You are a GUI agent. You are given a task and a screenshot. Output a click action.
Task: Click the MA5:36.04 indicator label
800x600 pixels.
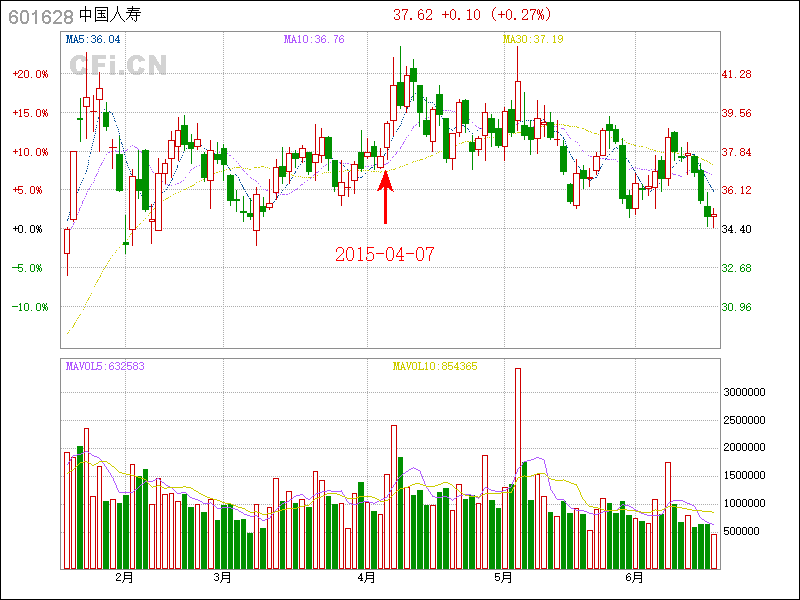coord(93,40)
